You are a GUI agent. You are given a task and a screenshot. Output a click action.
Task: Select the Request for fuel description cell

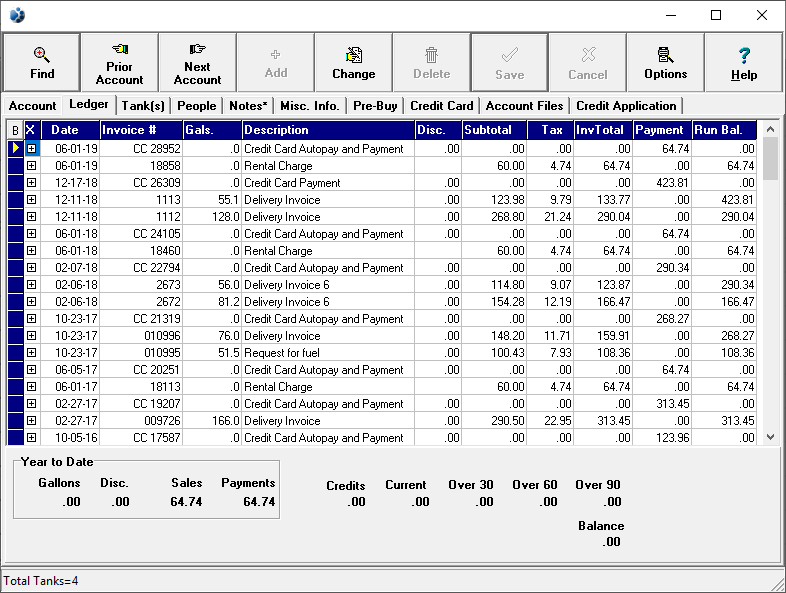pyautogui.click(x=327, y=353)
